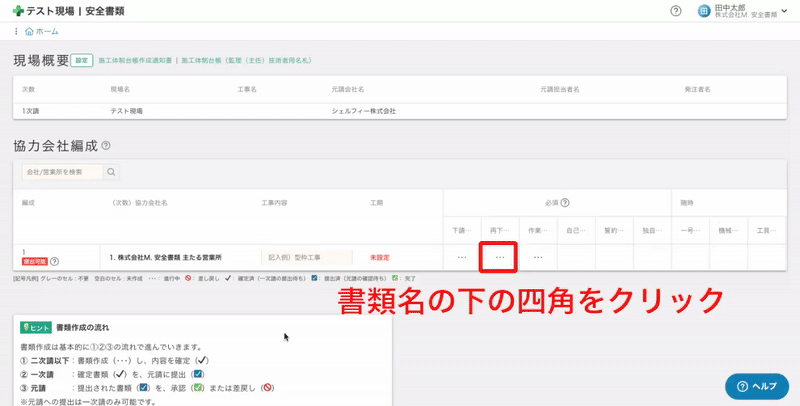Click the magnifier search button
800x406 pixels.
coord(111,172)
